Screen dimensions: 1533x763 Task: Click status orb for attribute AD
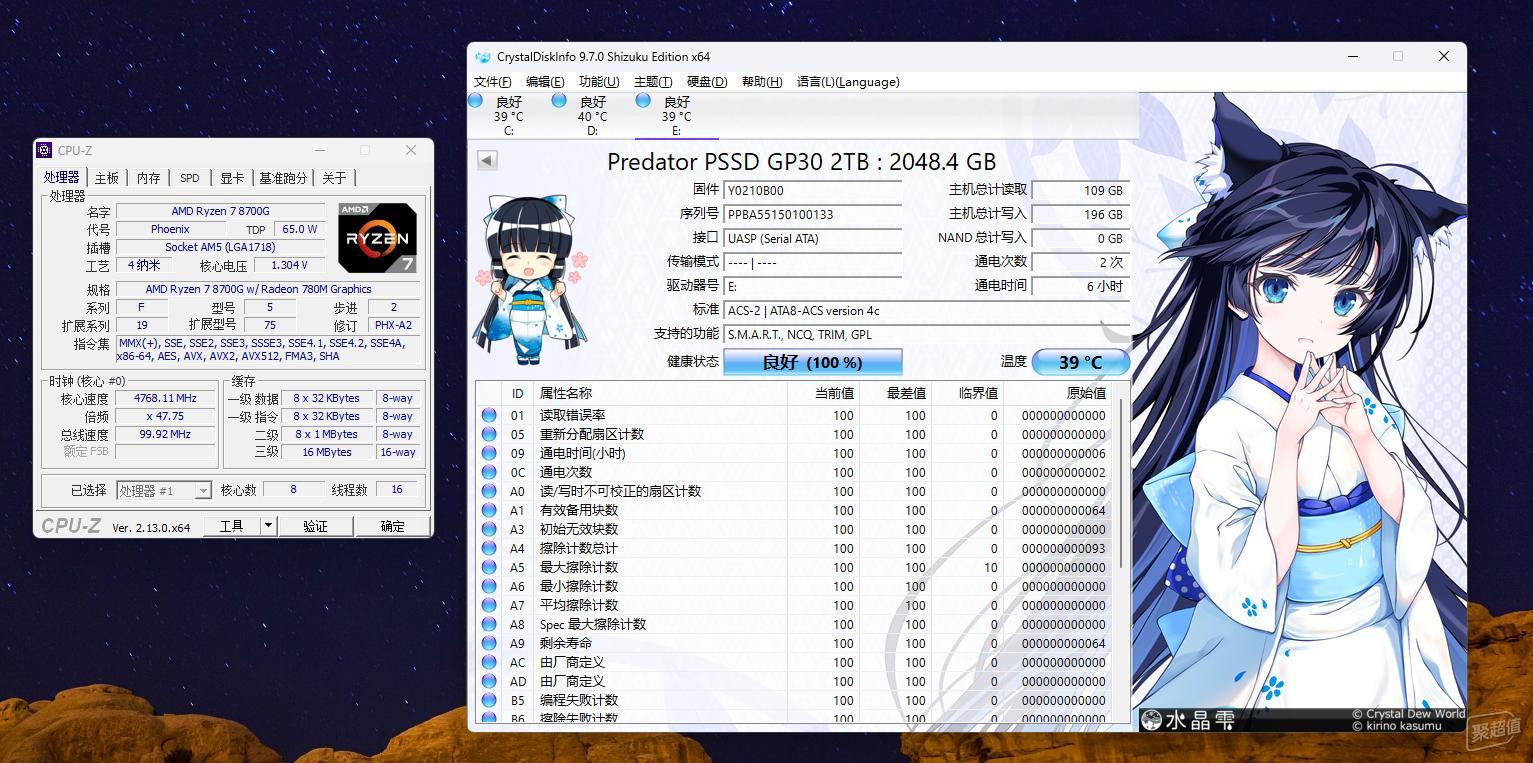point(489,681)
